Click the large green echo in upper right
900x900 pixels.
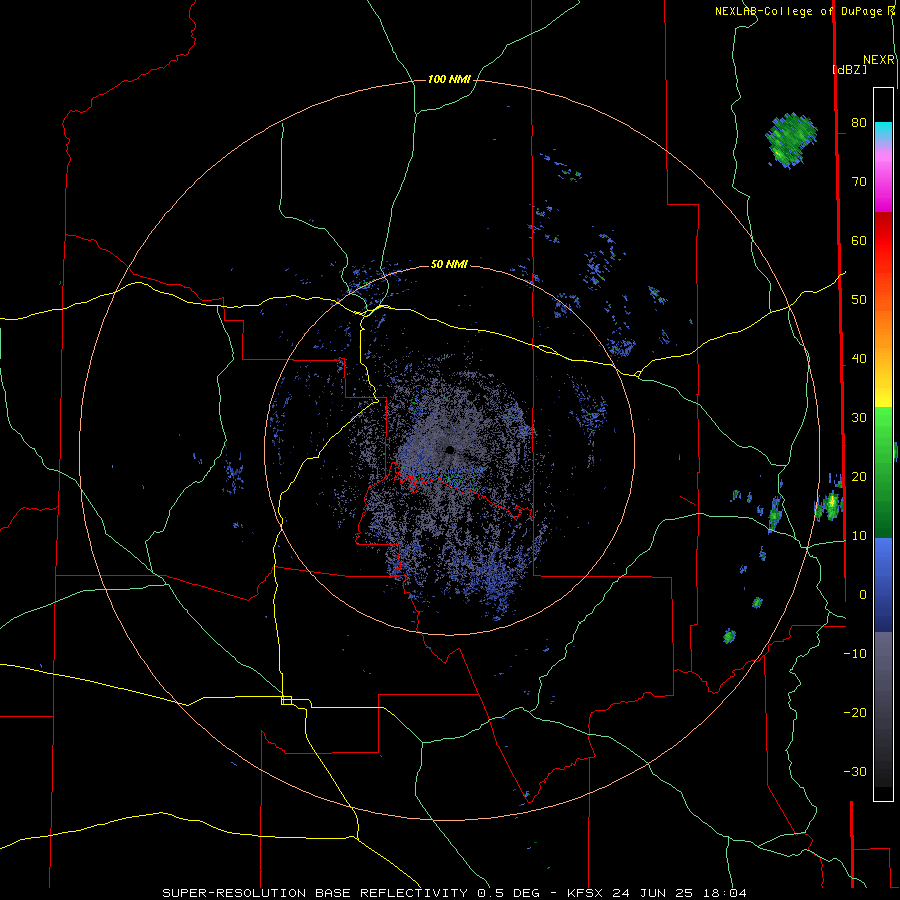pyautogui.click(x=790, y=139)
